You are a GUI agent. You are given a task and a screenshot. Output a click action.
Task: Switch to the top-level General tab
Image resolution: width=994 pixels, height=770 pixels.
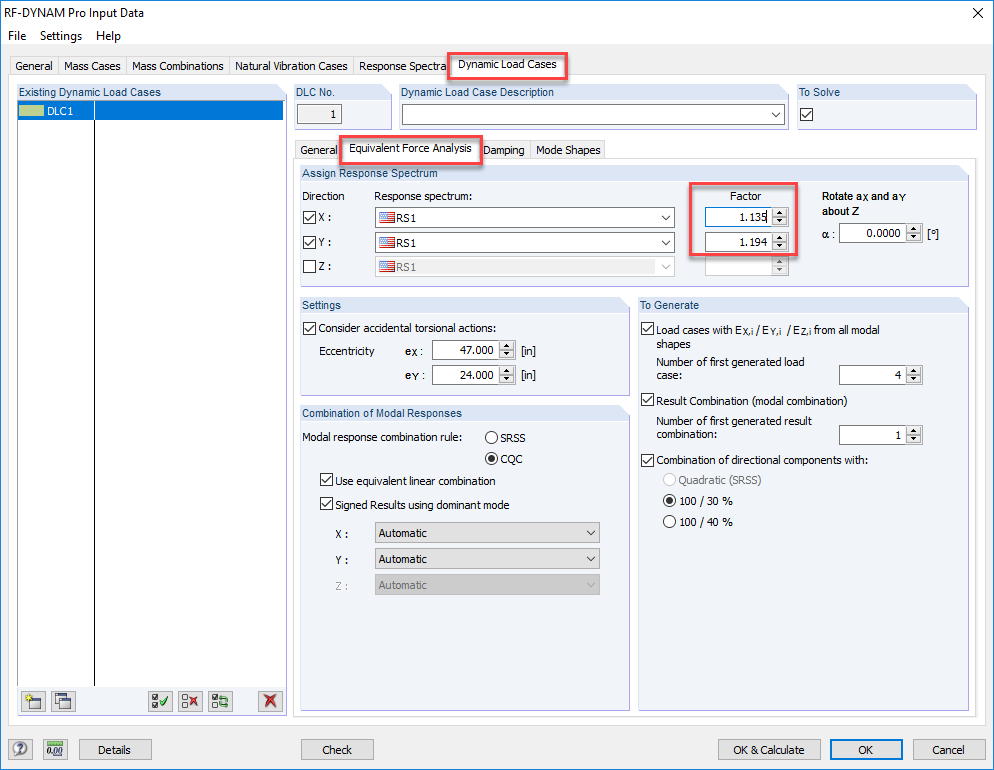pyautogui.click(x=34, y=66)
